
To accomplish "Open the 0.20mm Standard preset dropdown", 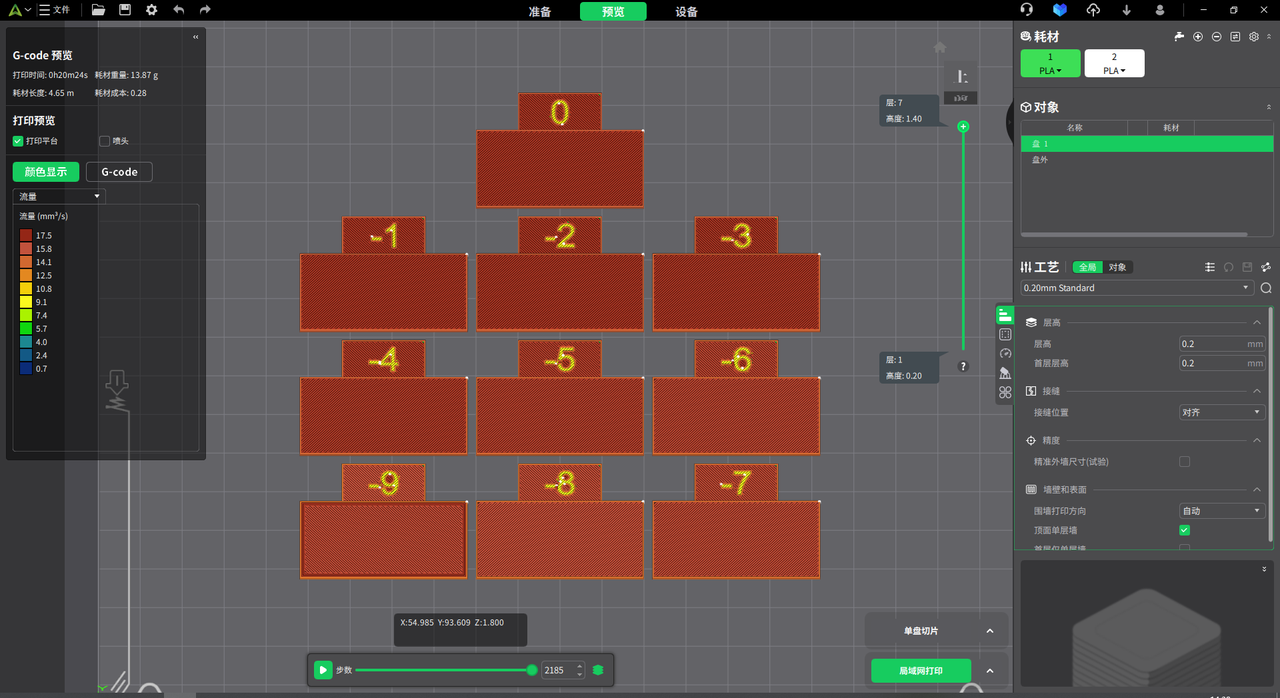I will [1137, 288].
